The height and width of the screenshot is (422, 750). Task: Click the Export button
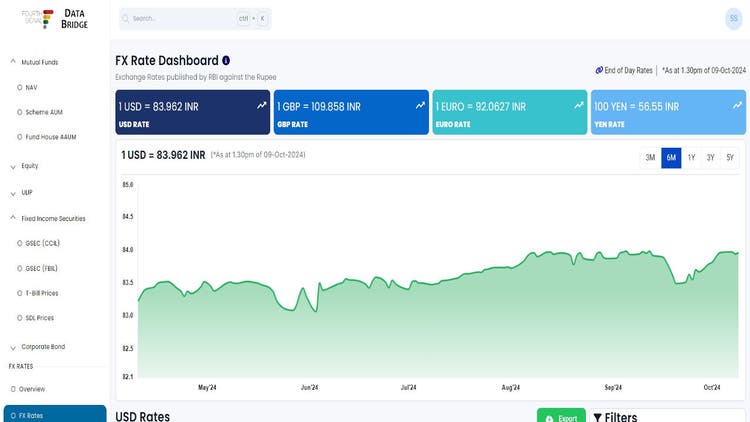(x=561, y=415)
